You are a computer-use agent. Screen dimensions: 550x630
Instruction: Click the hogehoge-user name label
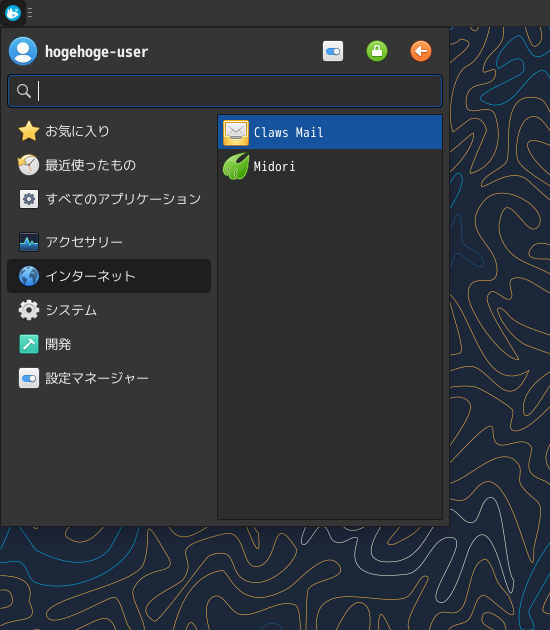96,51
